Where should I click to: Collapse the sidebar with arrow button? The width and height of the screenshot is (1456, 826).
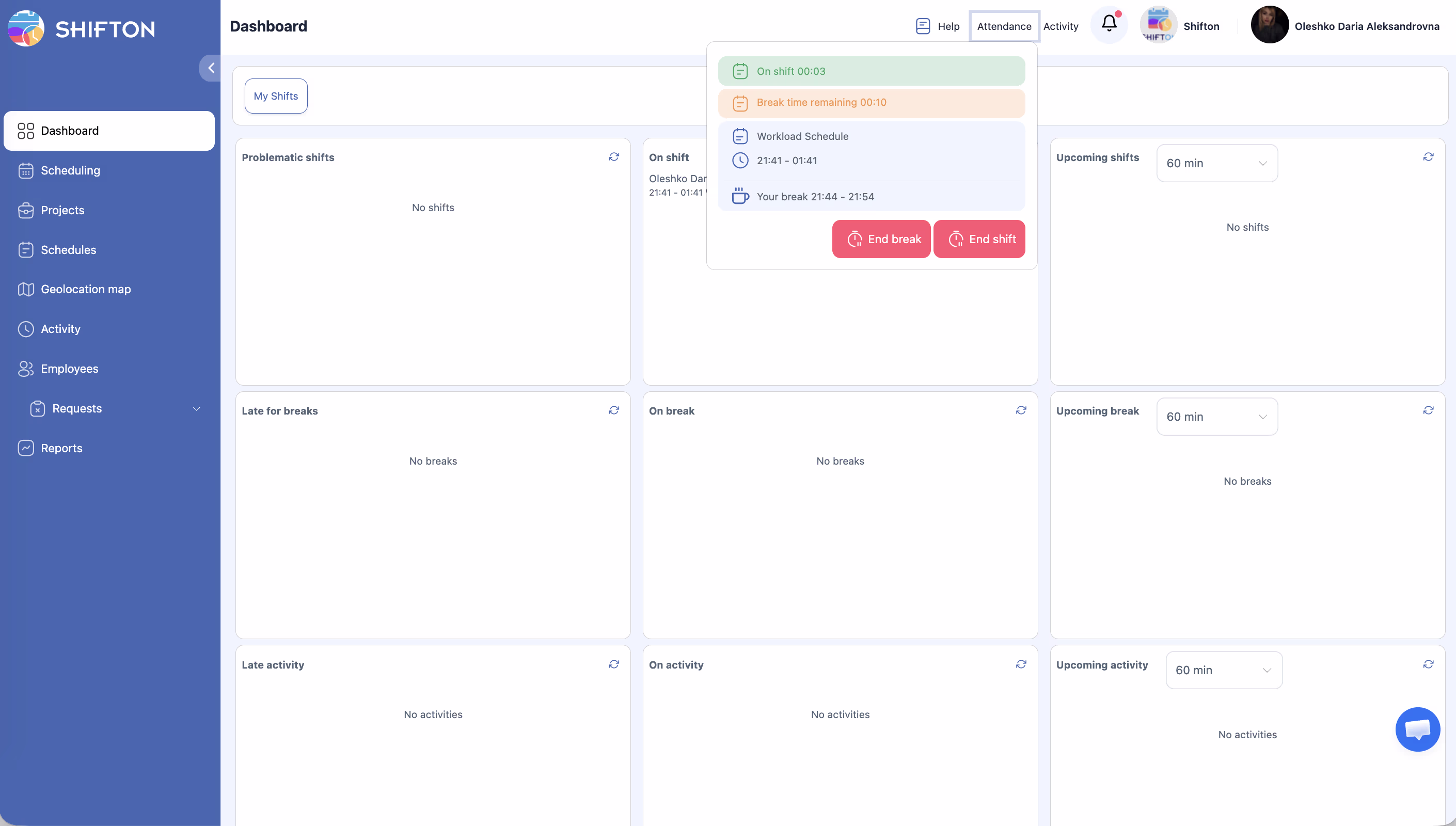point(211,68)
